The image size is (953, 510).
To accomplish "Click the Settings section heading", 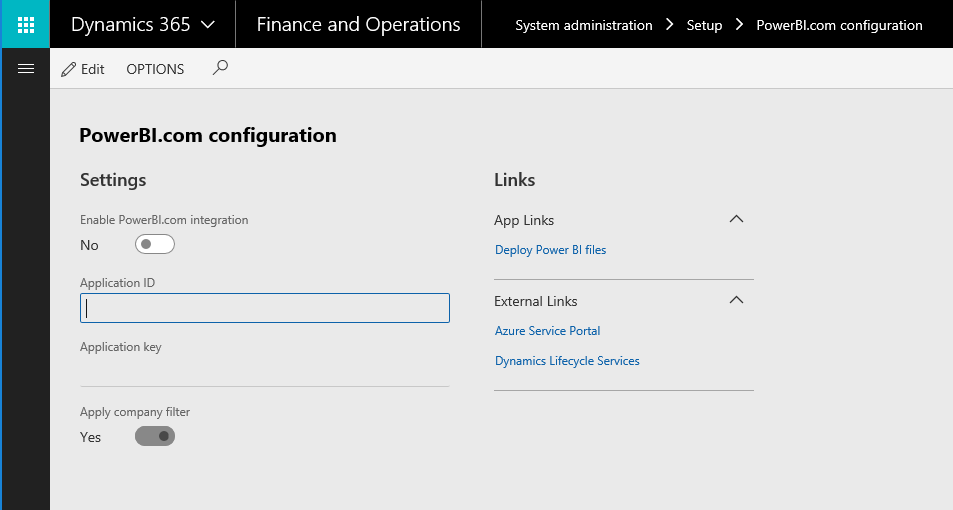I will pos(113,180).
